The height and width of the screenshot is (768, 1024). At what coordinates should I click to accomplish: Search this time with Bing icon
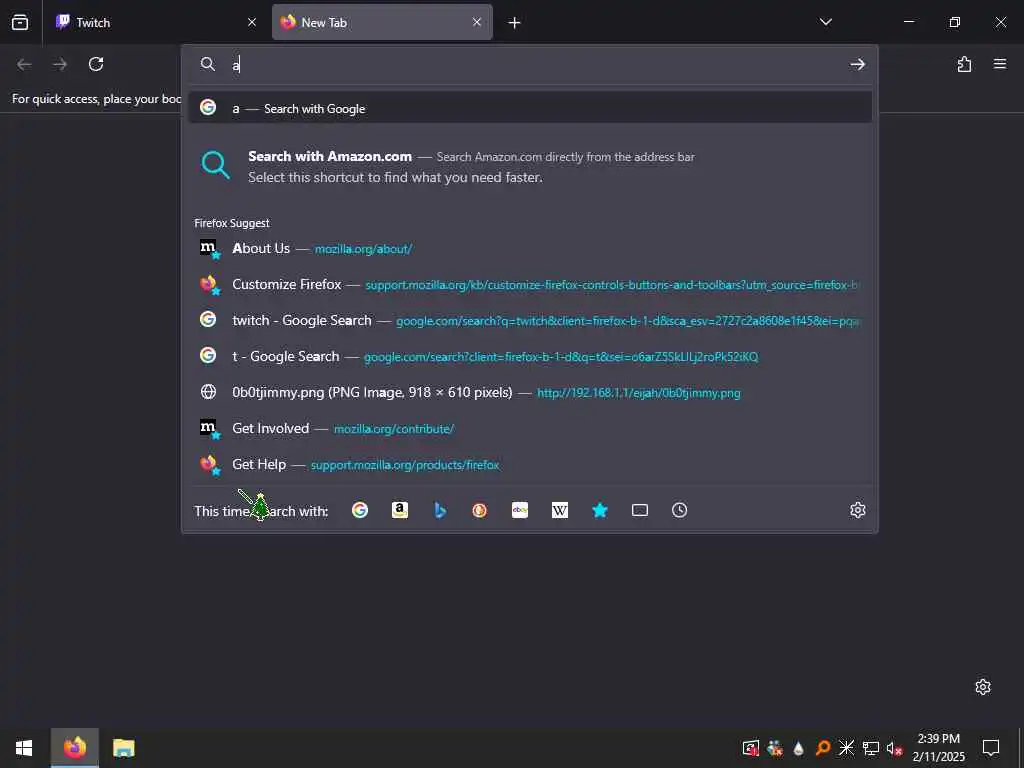point(440,510)
